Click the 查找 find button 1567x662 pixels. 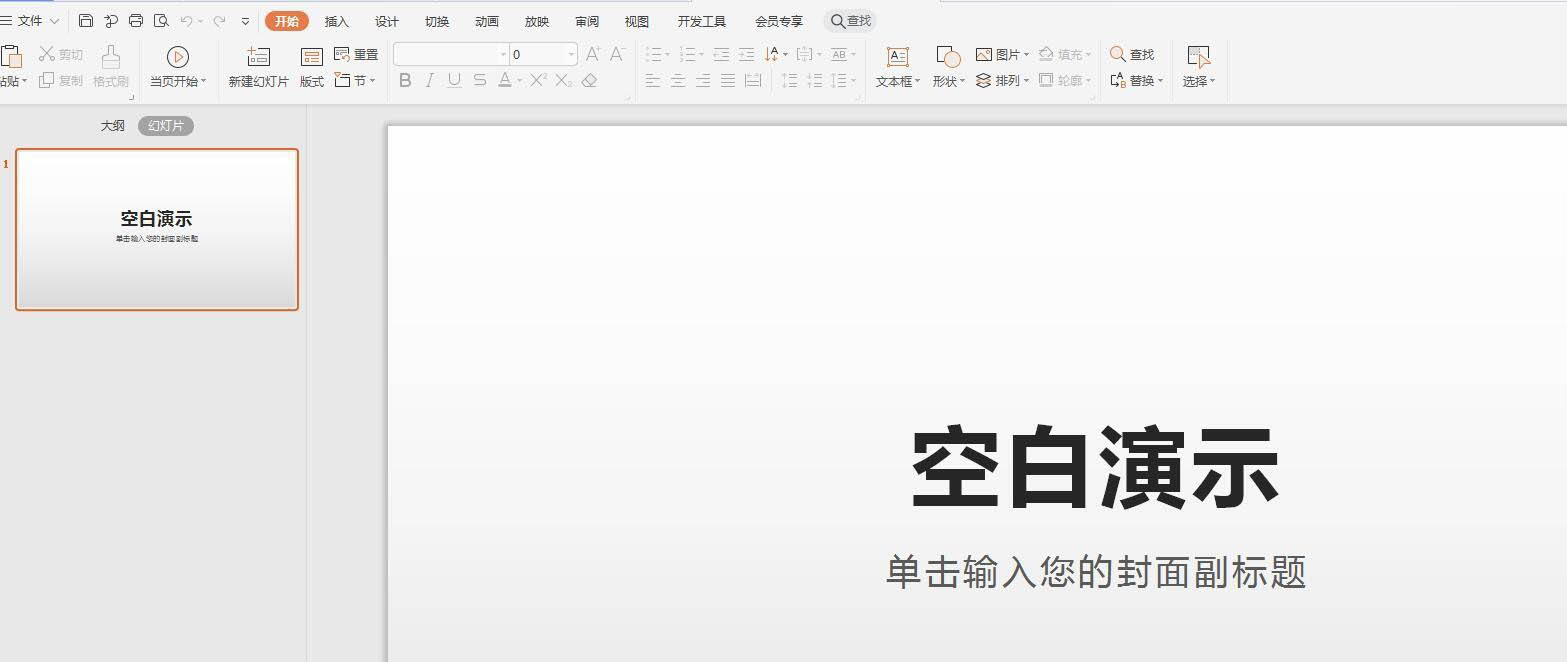point(1131,54)
